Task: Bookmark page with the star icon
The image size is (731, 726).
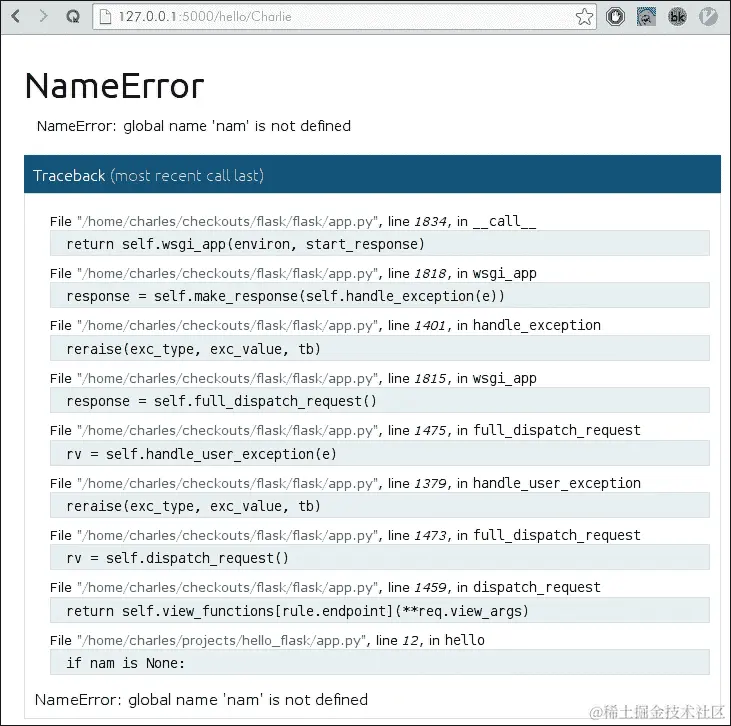Action: 584,17
